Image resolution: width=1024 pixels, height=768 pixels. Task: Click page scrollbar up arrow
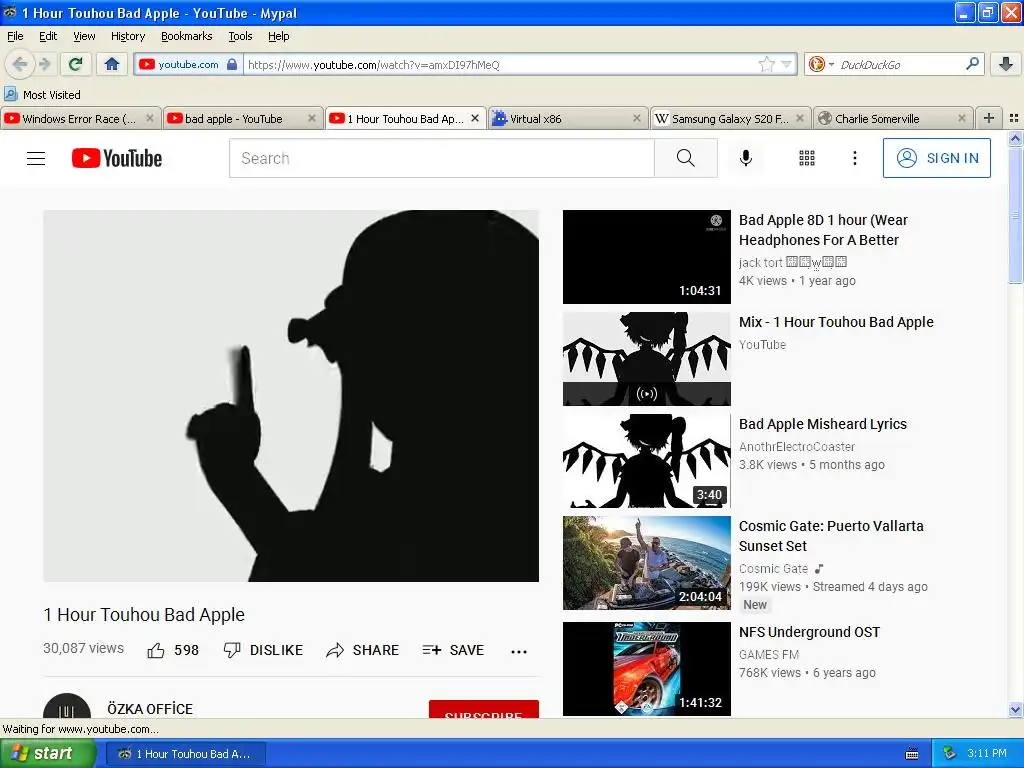pos(1015,138)
